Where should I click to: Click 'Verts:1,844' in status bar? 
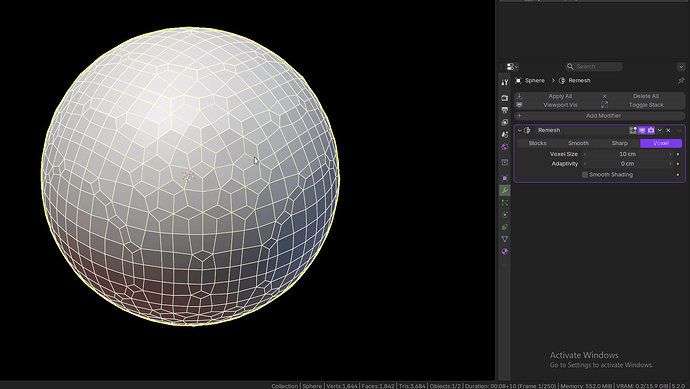coord(341,386)
